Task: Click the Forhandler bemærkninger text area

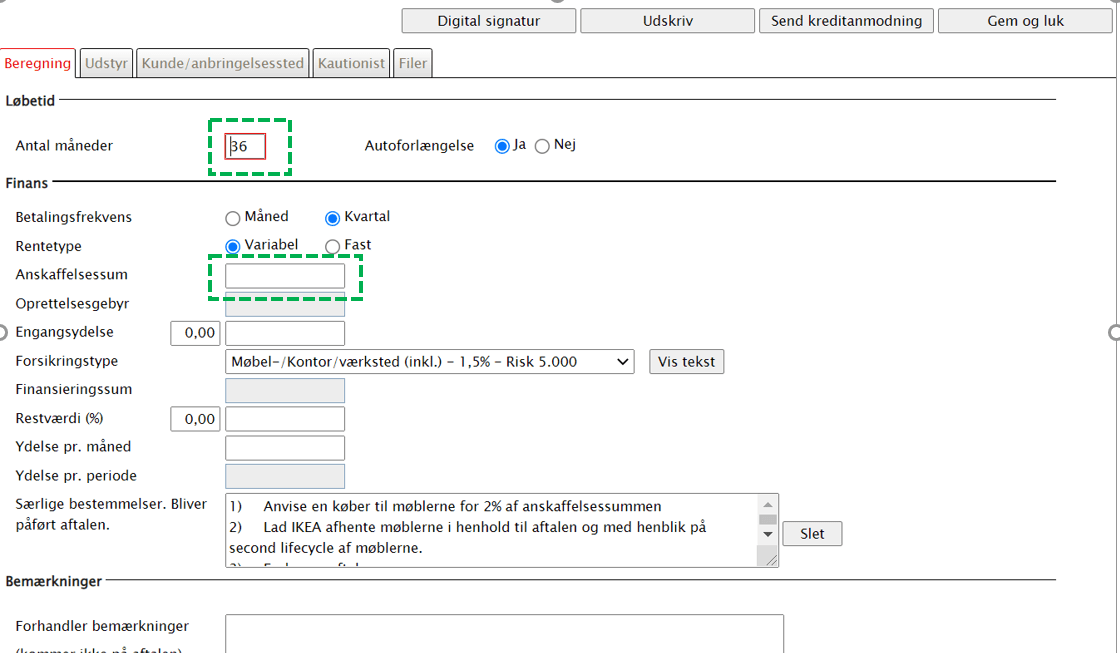Action: pyautogui.click(x=504, y=633)
